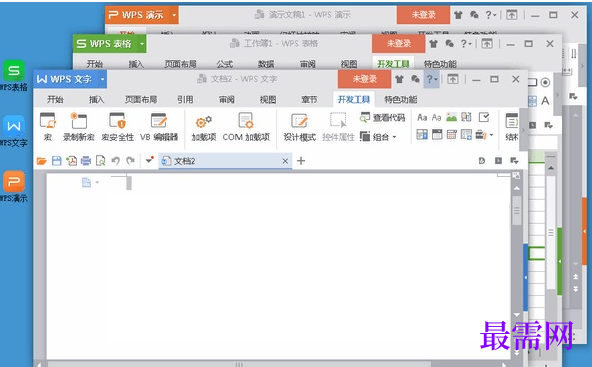Open WPS表格 desktop shortcut
592x367 pixels.
pyautogui.click(x=14, y=76)
